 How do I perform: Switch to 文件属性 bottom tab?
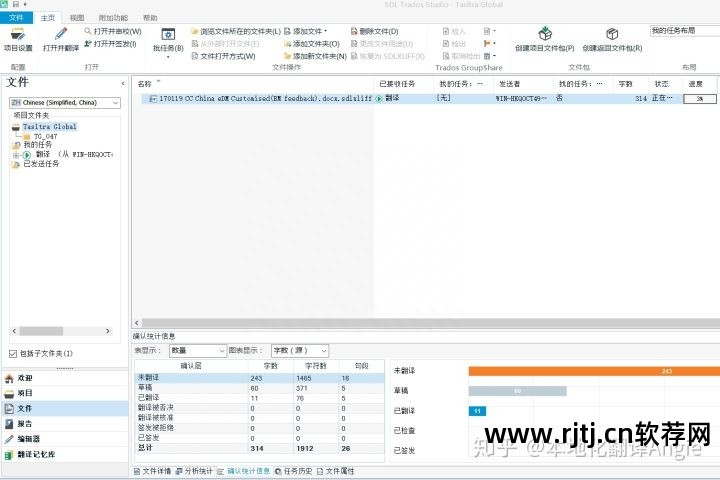[x=335, y=471]
